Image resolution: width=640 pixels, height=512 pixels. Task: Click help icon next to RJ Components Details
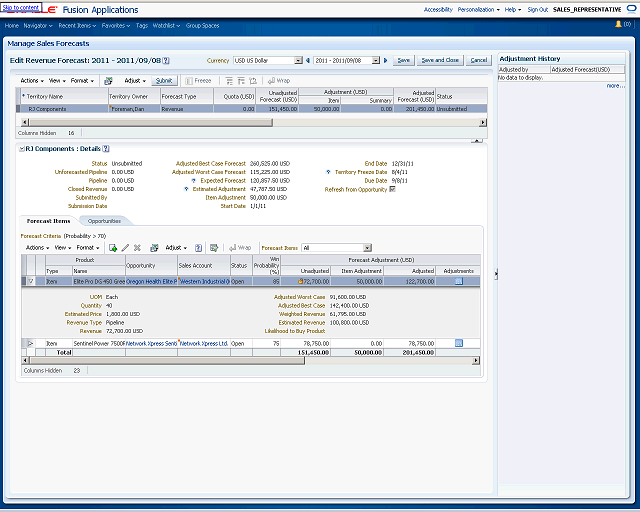coord(106,149)
